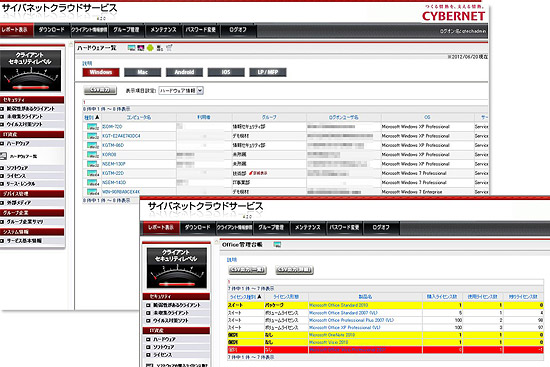The image size is (550, 367).
Task: Click the 説明 link in the Office window
Action: [232, 260]
